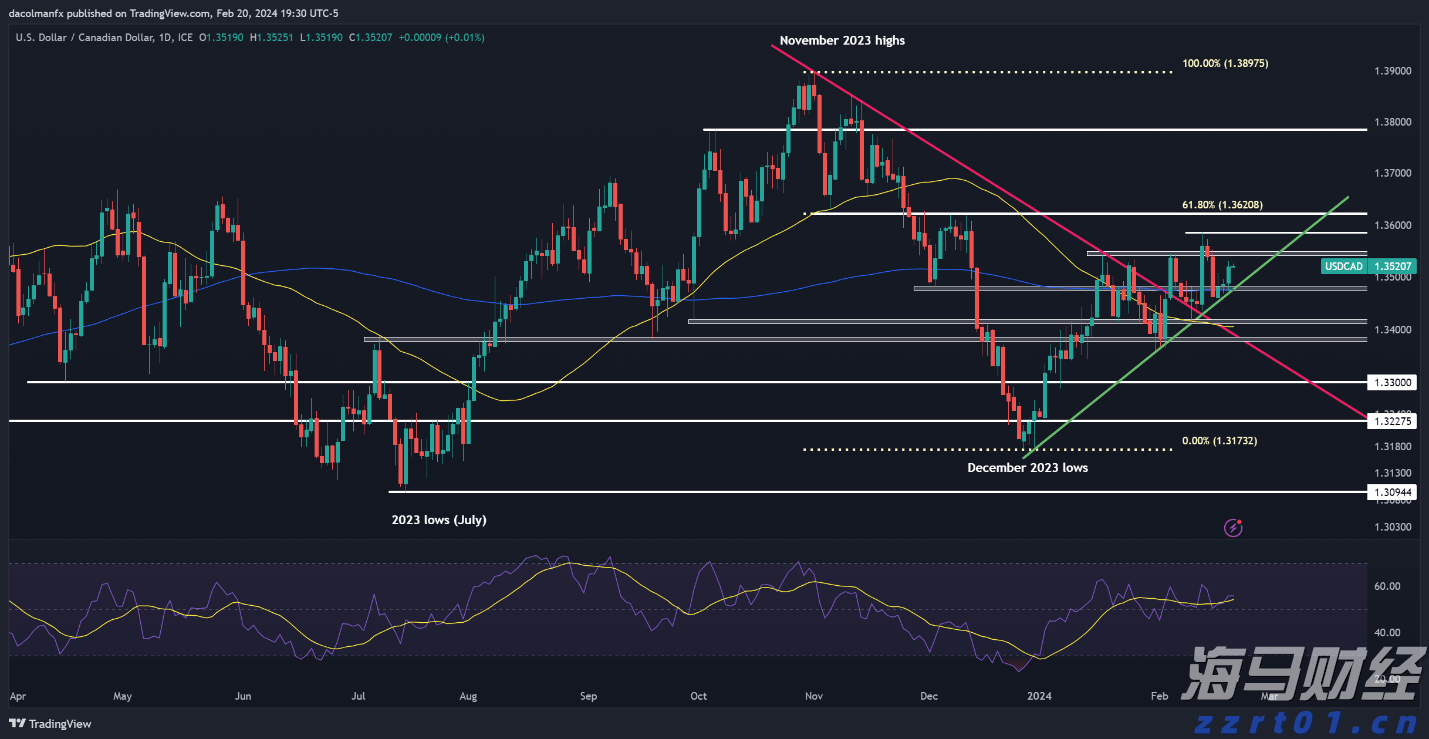Select the TradingView logo at bottom left
Viewport: 1429px width, 739px height.
tap(50, 724)
